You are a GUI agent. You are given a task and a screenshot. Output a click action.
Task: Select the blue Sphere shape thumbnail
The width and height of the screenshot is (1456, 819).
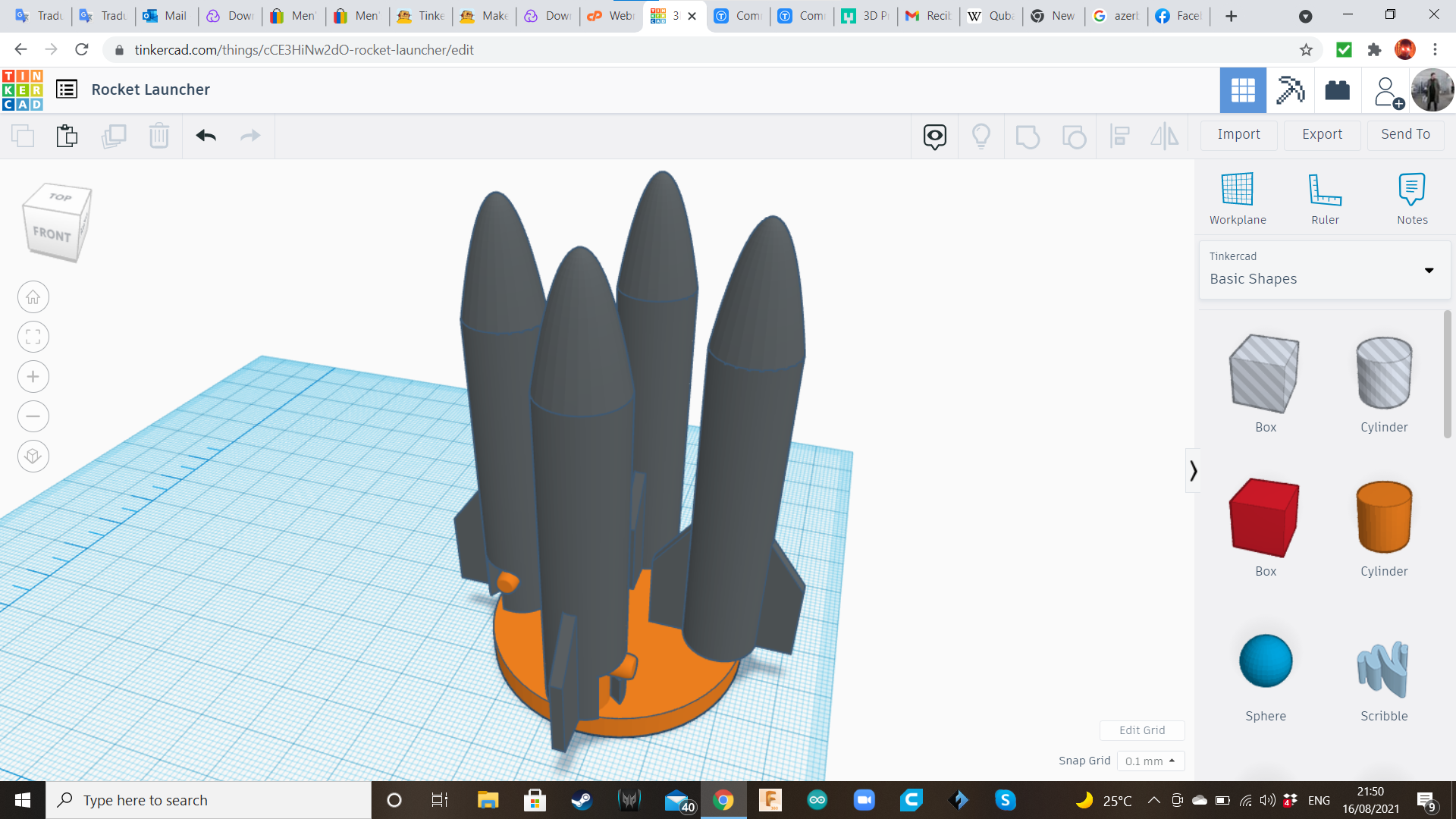tap(1265, 661)
